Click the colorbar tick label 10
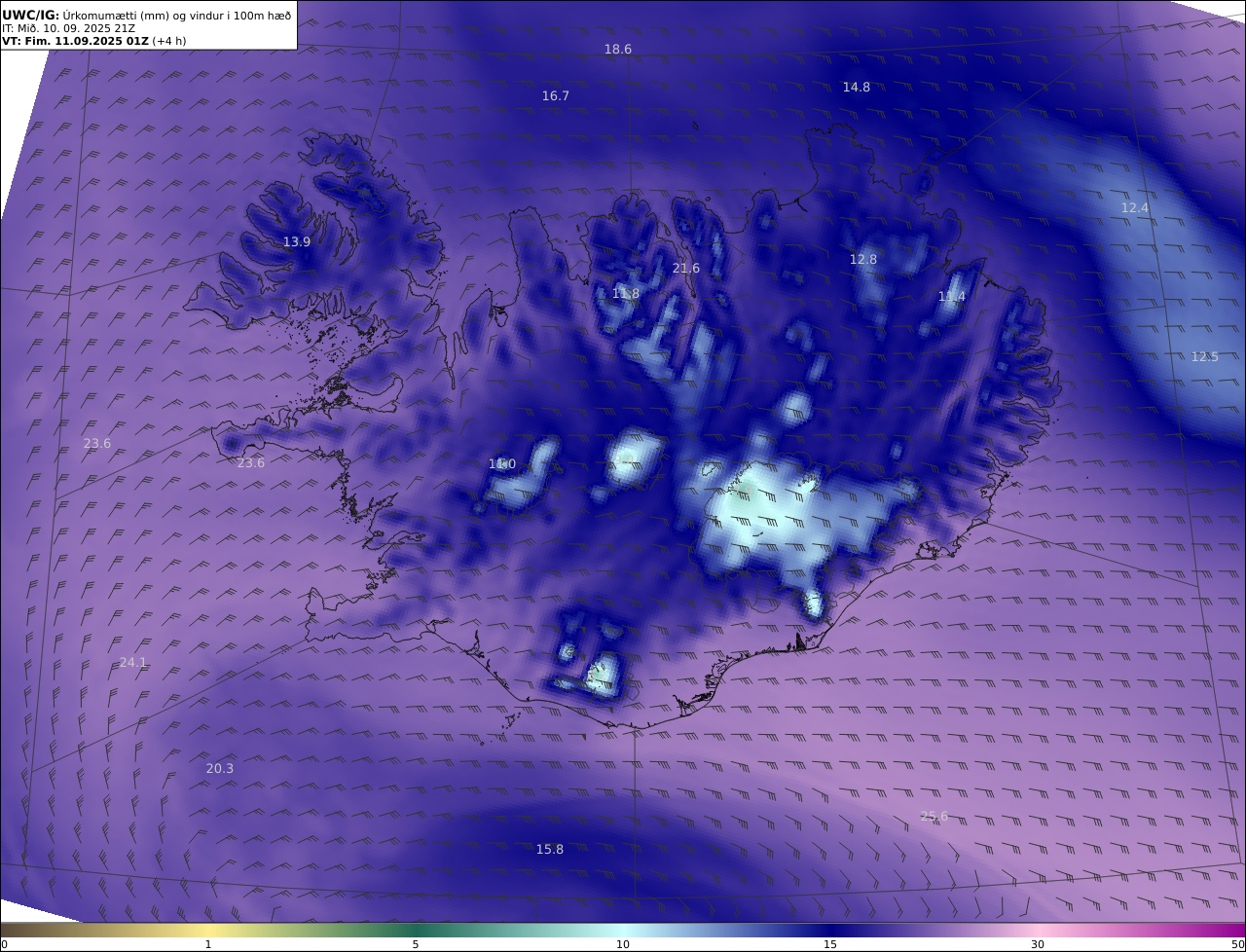The width and height of the screenshot is (1246, 952). tap(623, 944)
